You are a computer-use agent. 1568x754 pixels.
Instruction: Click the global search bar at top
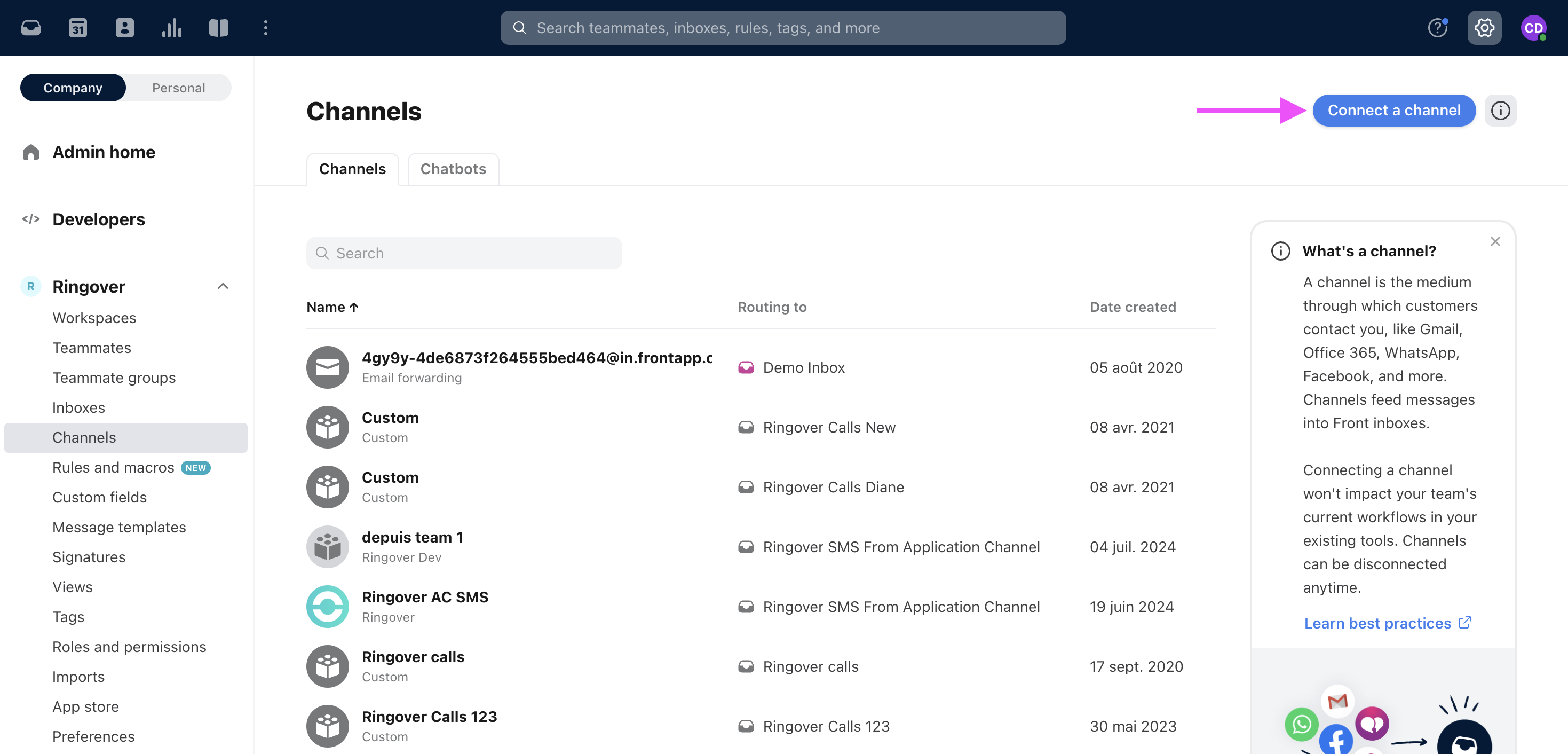(783, 27)
